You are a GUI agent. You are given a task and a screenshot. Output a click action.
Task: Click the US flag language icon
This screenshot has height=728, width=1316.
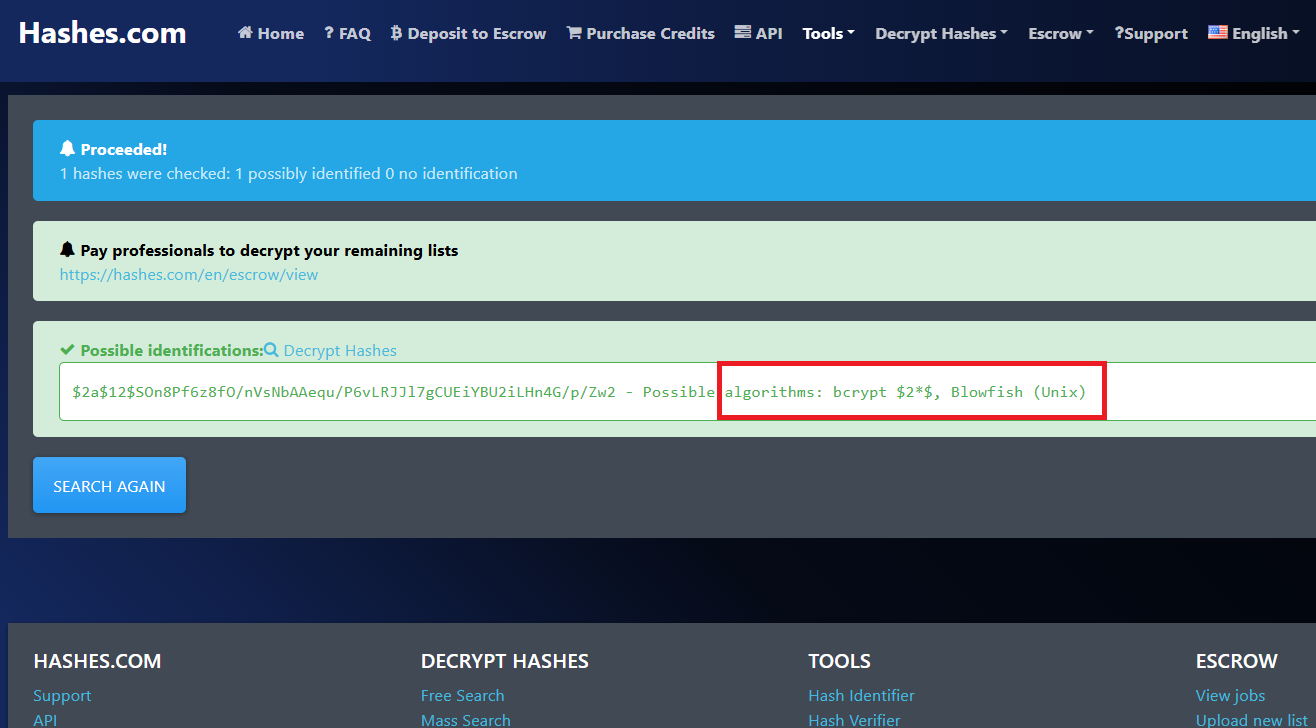point(1217,32)
